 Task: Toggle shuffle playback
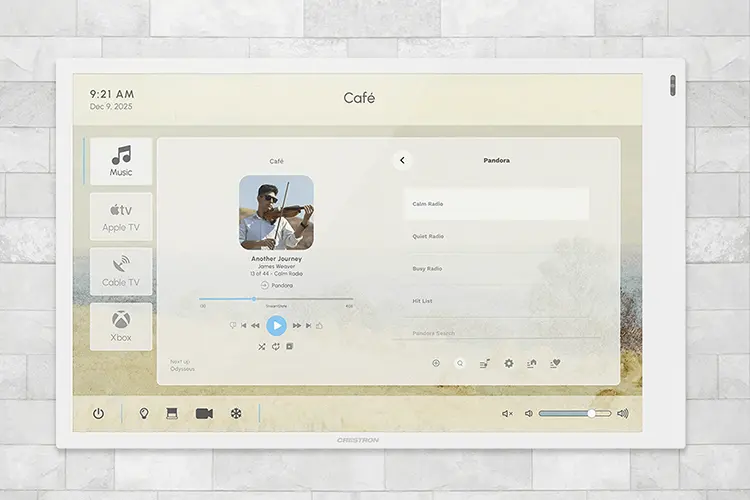(x=262, y=346)
